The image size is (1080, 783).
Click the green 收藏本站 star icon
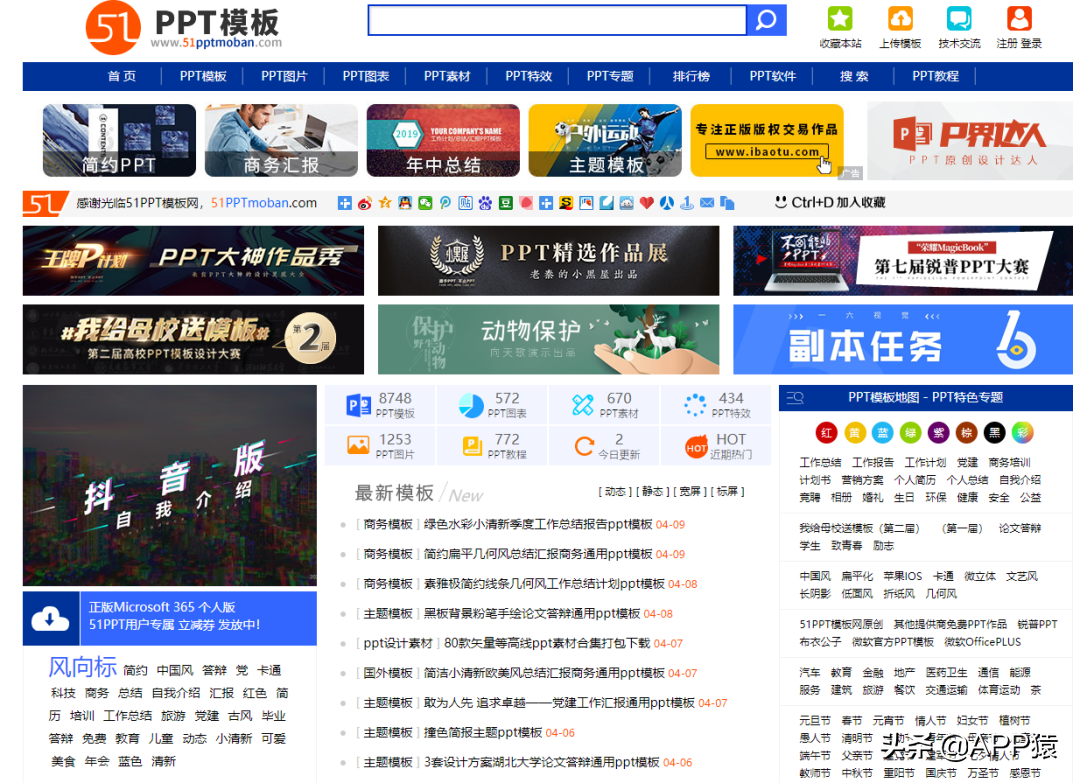840,19
